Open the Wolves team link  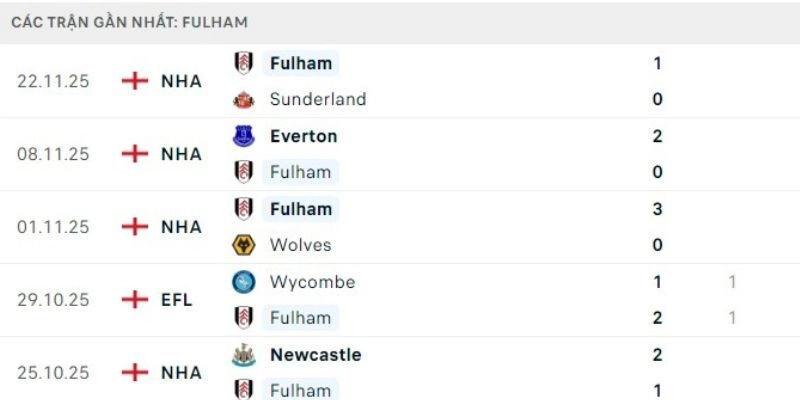tap(300, 245)
